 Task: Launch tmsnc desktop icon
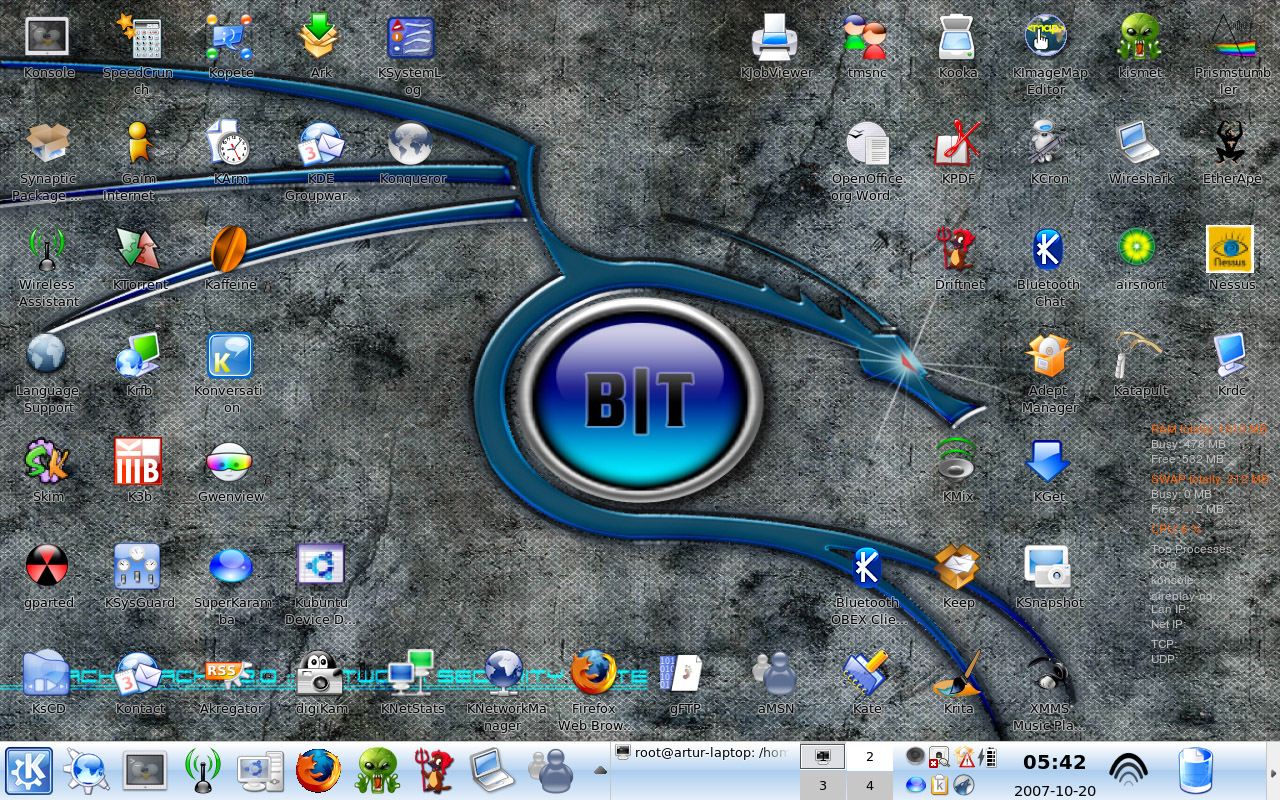866,37
